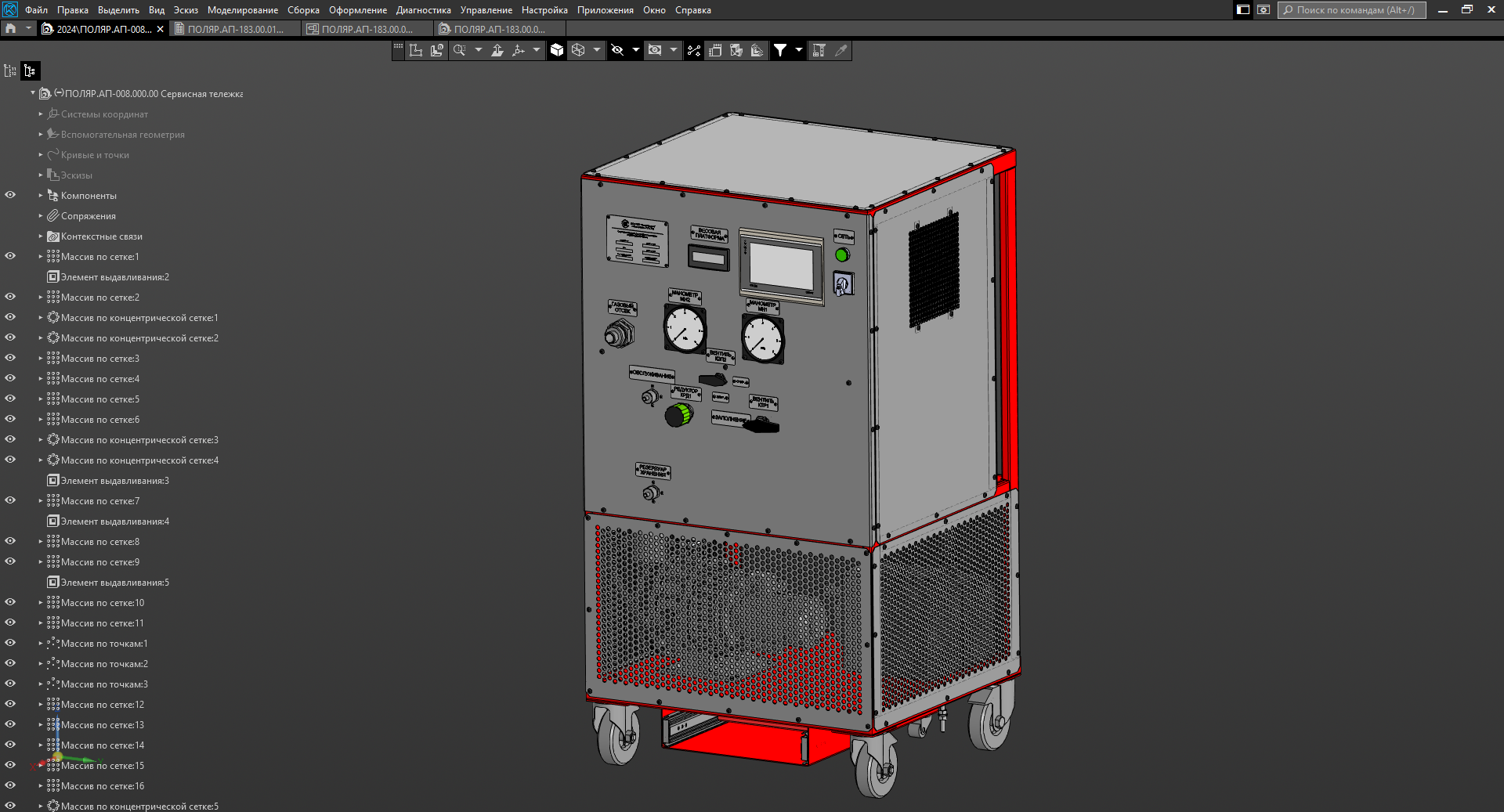
Task: Expand the Сопряжения tree node
Action: pyautogui.click(x=41, y=216)
